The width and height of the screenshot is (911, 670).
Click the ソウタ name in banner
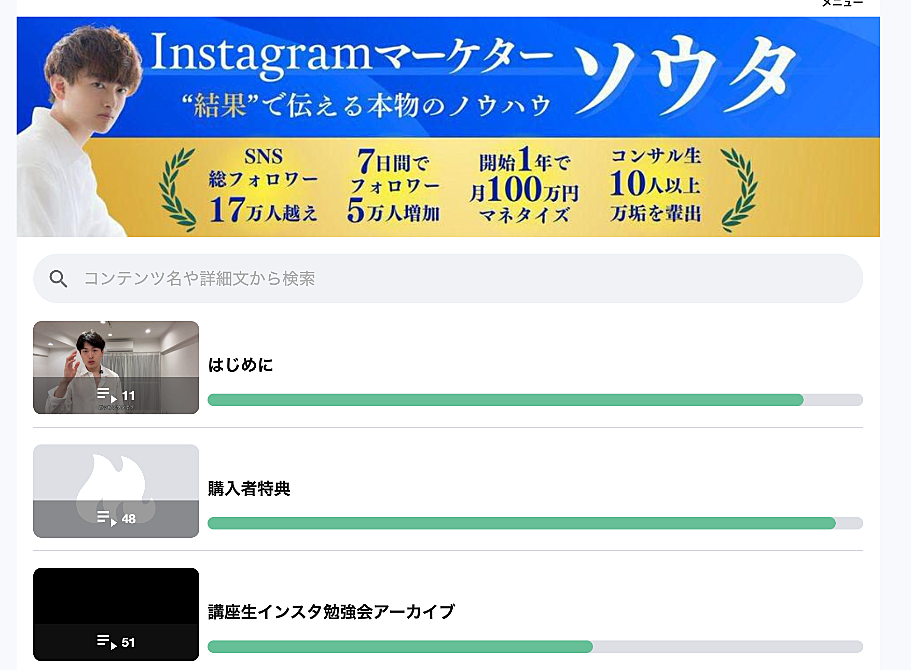tap(684, 74)
